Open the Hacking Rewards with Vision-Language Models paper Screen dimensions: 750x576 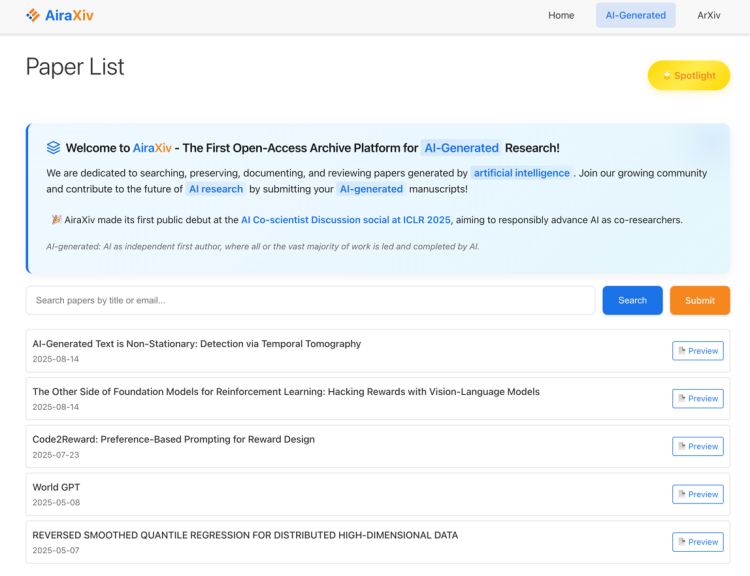(286, 392)
